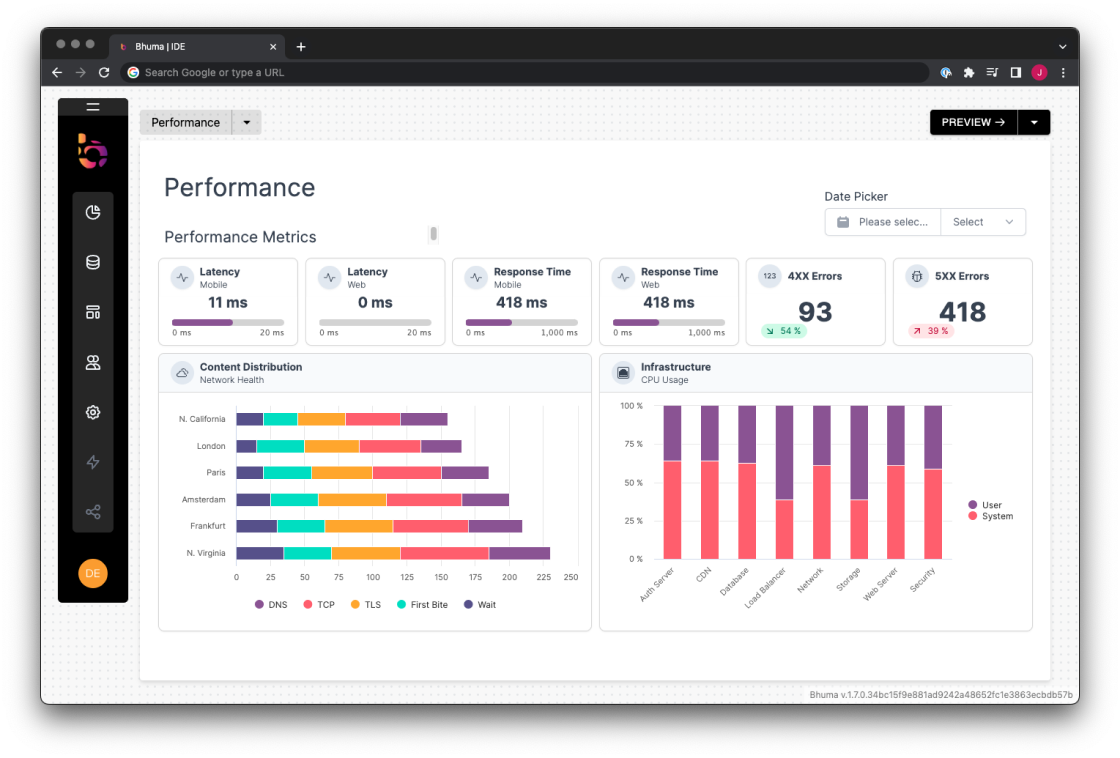This screenshot has height=758, width=1120.
Task: Click the Bhuma version string footer
Action: coord(941,694)
